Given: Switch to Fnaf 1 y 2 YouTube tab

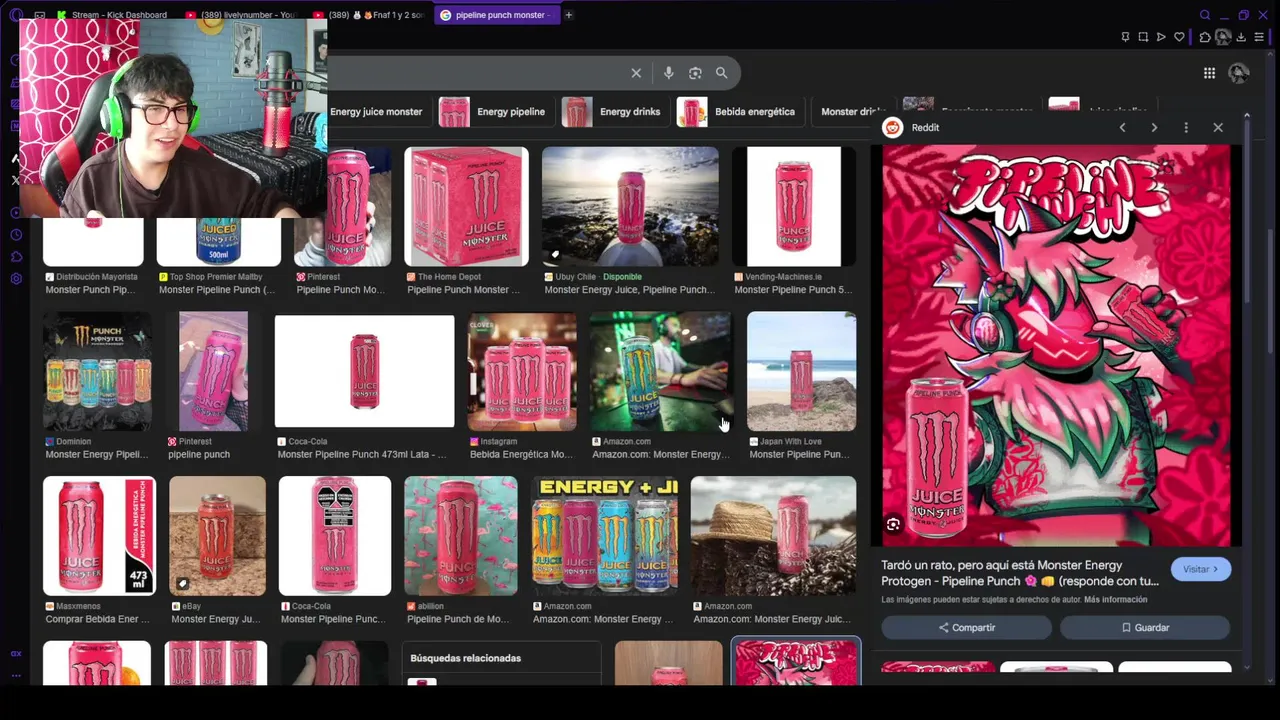Looking at the screenshot, I should tap(370, 15).
